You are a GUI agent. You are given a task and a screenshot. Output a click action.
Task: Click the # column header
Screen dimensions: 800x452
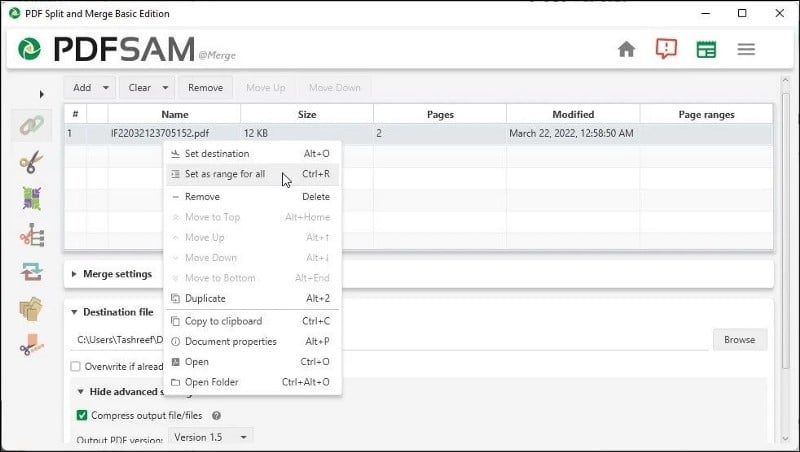click(76, 114)
